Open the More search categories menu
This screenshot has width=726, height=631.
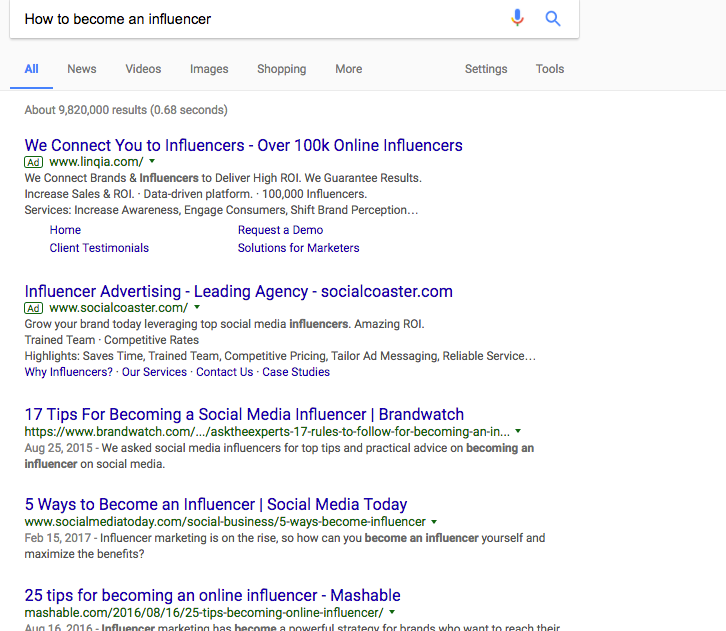coord(349,69)
